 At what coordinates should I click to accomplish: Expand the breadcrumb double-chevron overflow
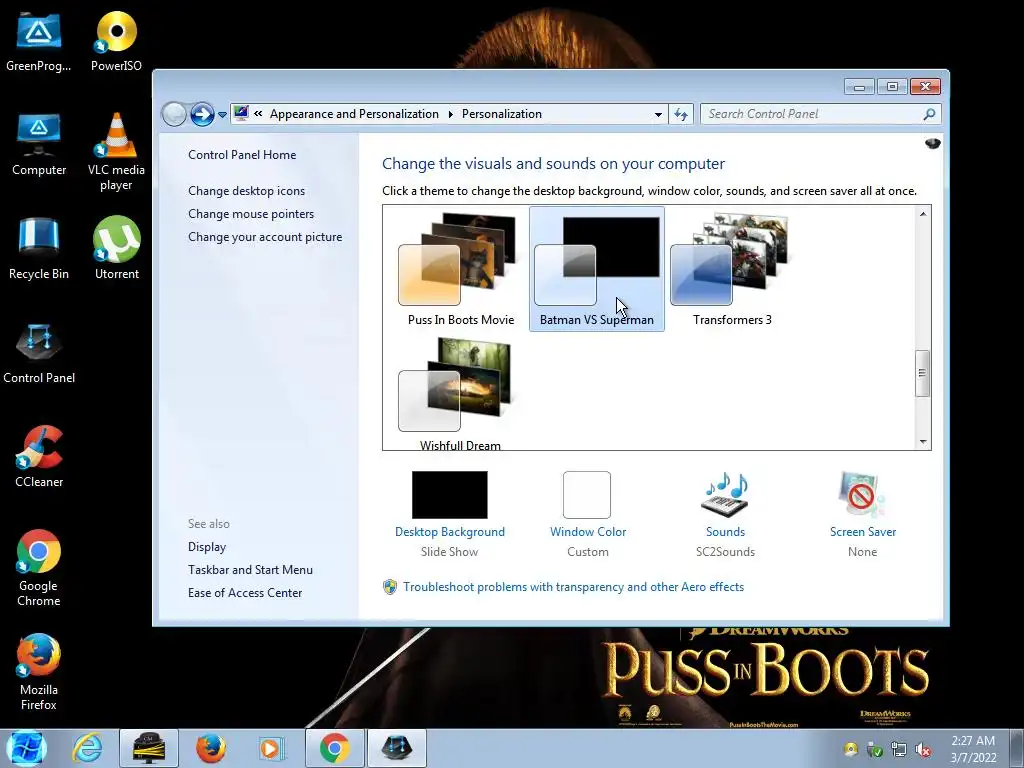coord(258,114)
